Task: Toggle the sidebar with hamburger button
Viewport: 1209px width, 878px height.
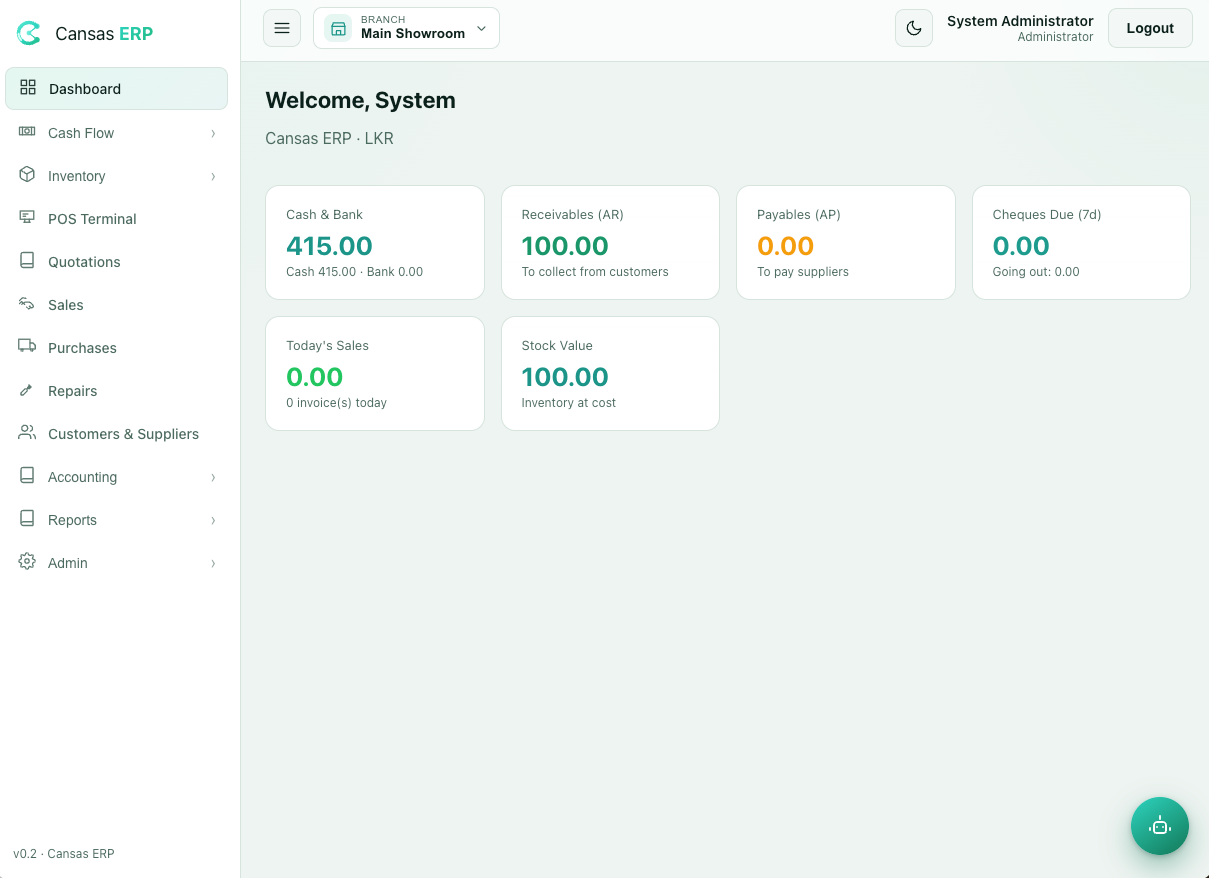Action: click(x=282, y=28)
